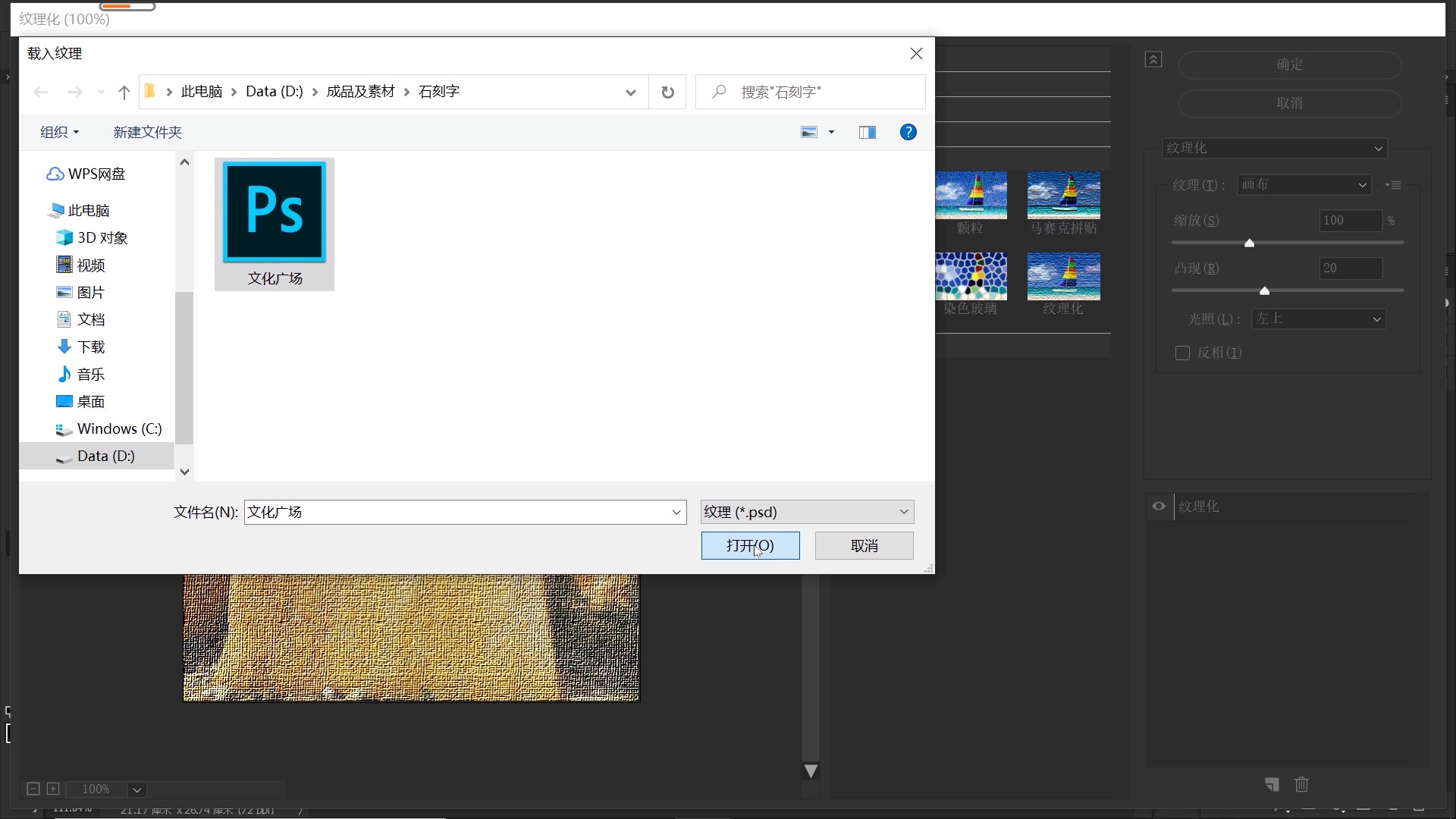Screen dimensions: 1456x819
Task: Expand the address path dropdown chevron
Action: point(630,92)
